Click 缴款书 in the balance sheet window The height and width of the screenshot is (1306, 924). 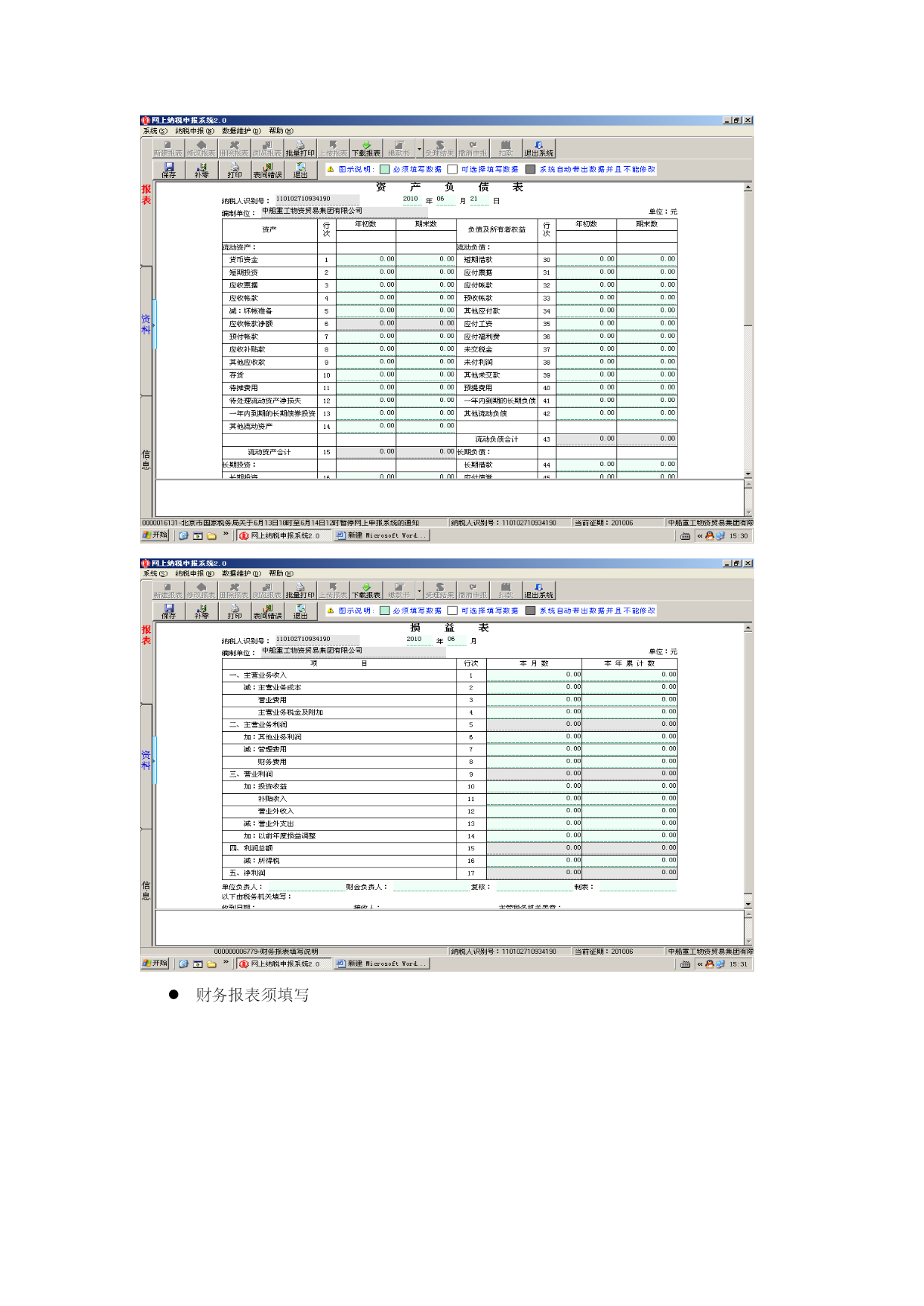click(x=398, y=148)
